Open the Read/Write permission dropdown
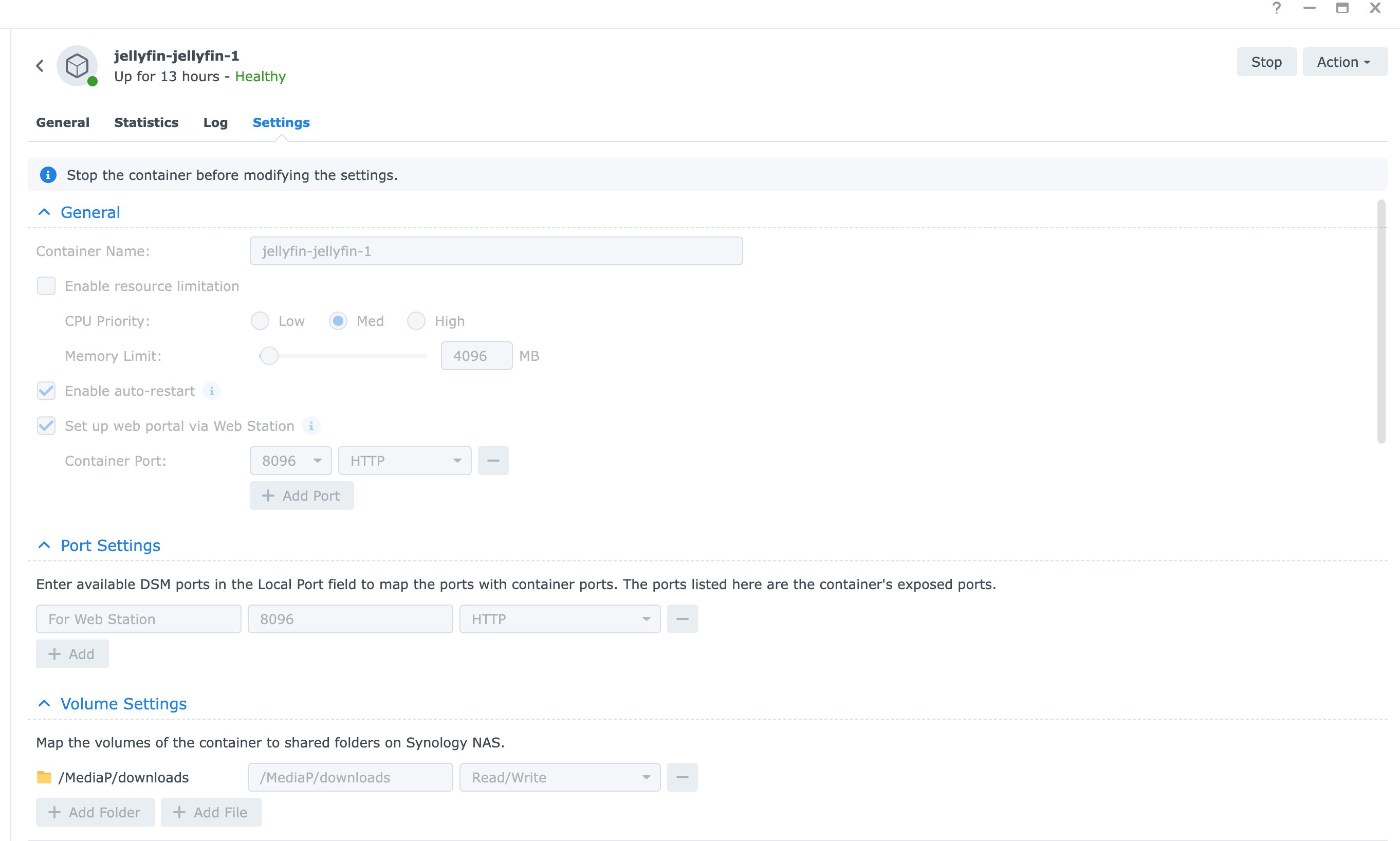 pyautogui.click(x=559, y=778)
